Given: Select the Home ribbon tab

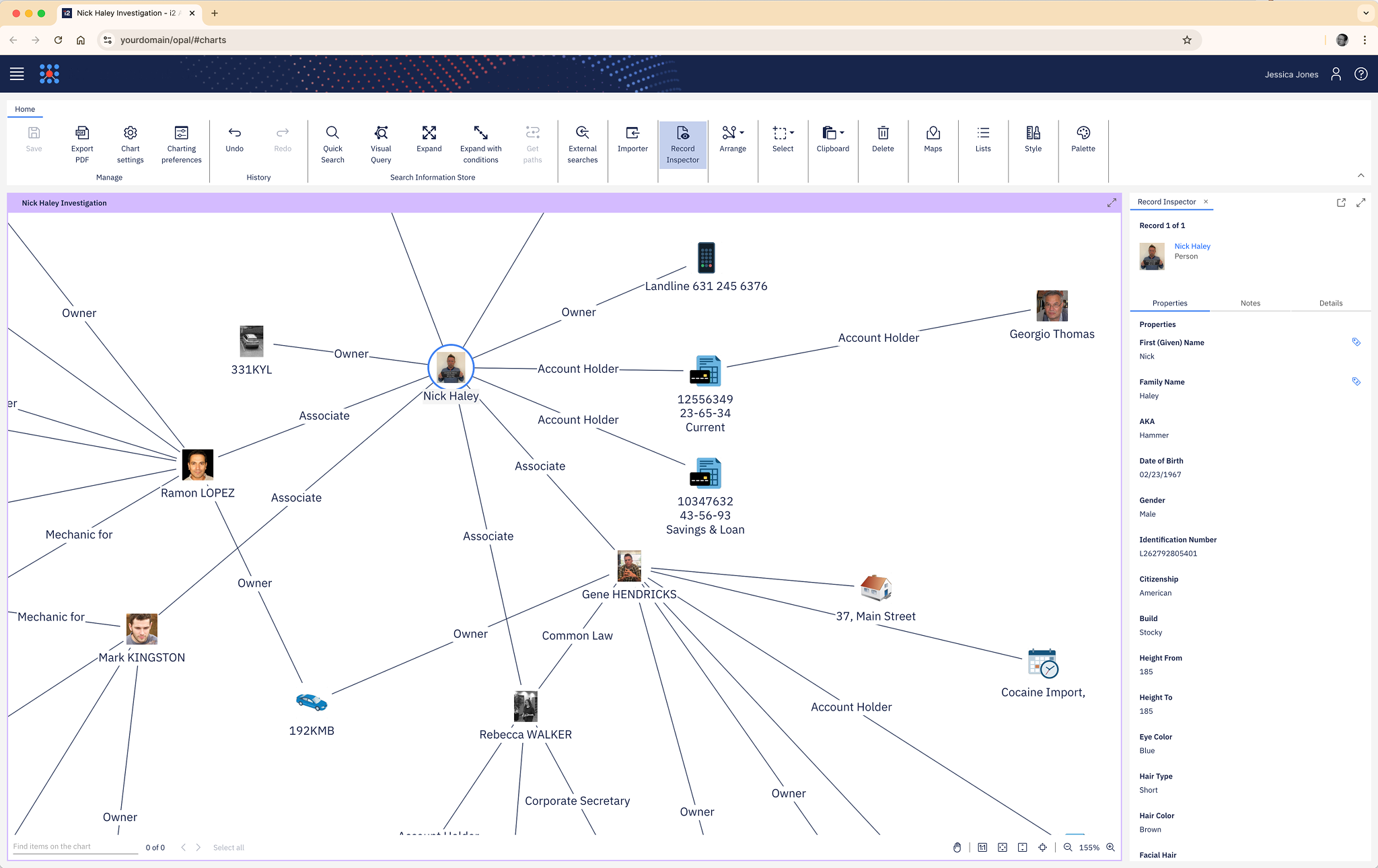Looking at the screenshot, I should point(25,109).
